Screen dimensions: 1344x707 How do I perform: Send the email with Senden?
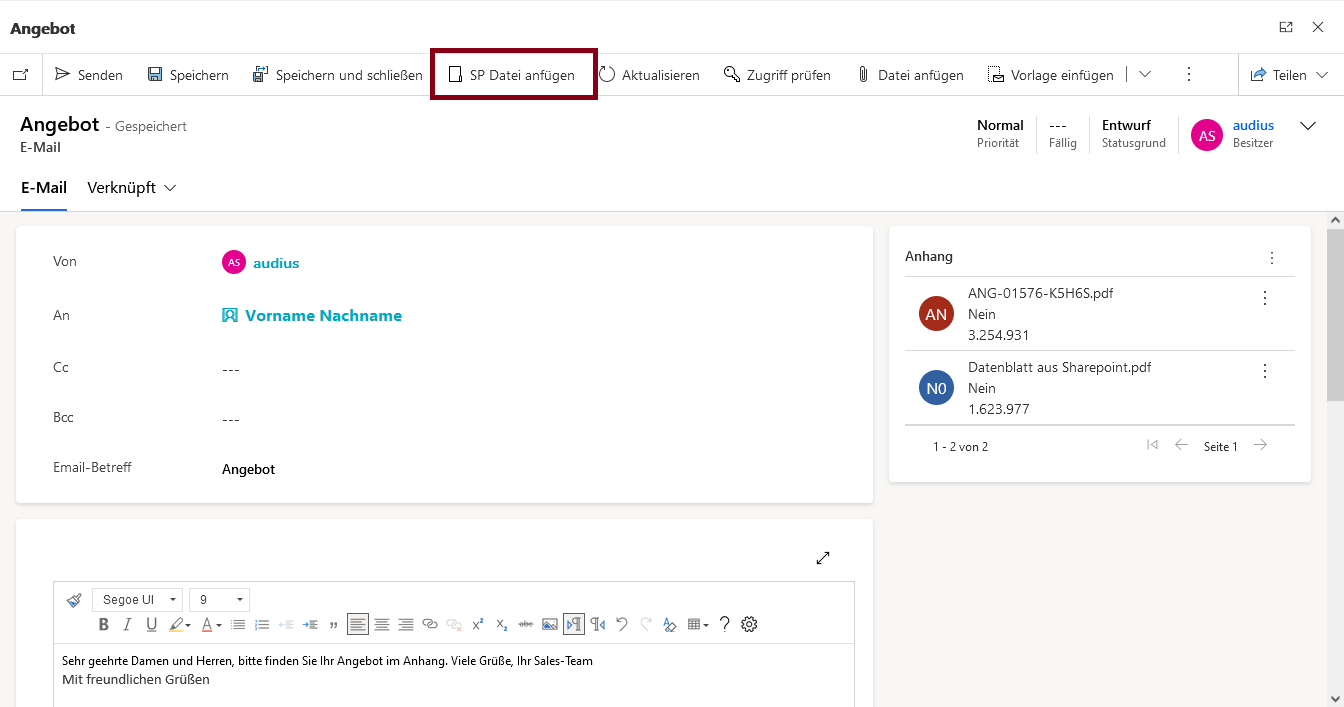(89, 75)
